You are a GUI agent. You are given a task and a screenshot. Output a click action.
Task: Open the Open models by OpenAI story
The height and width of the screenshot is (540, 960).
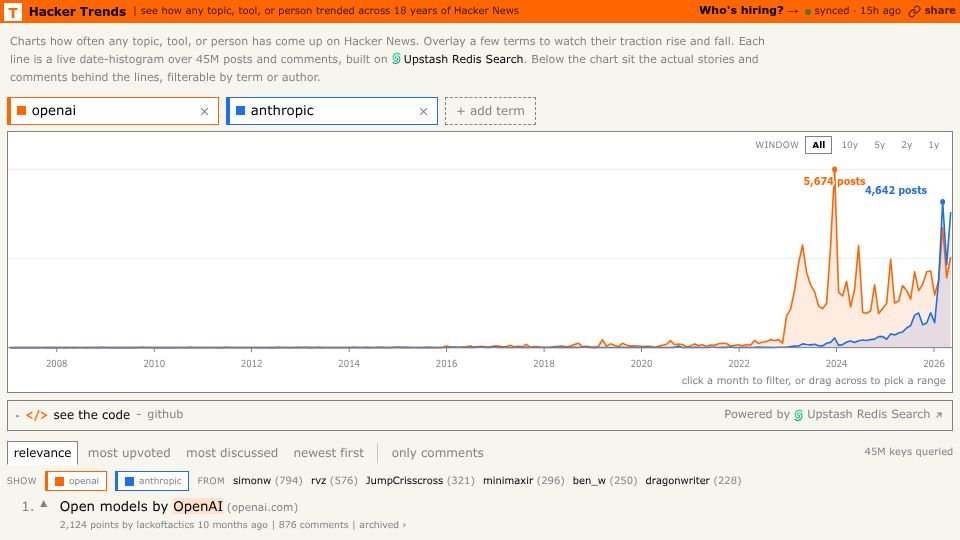pos(141,506)
